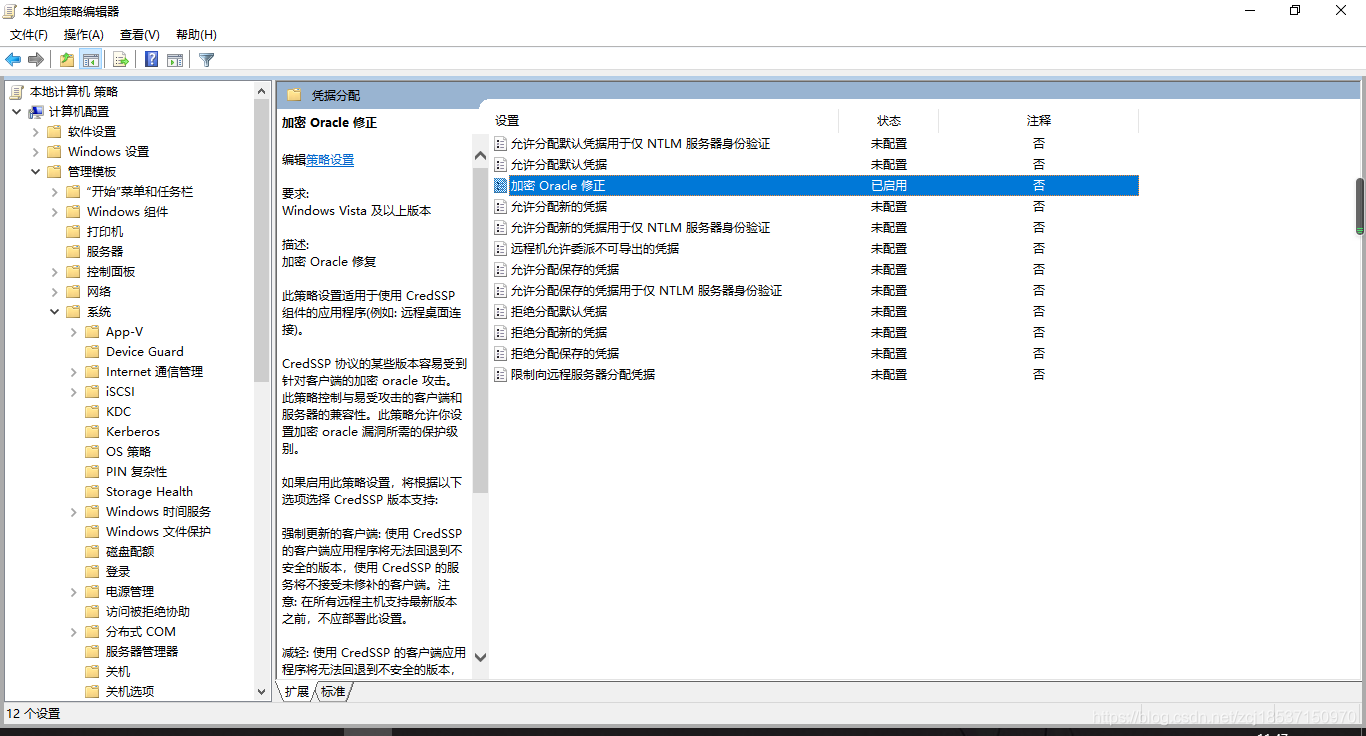Click the 凭据分配 folder icon in the header

293,95
